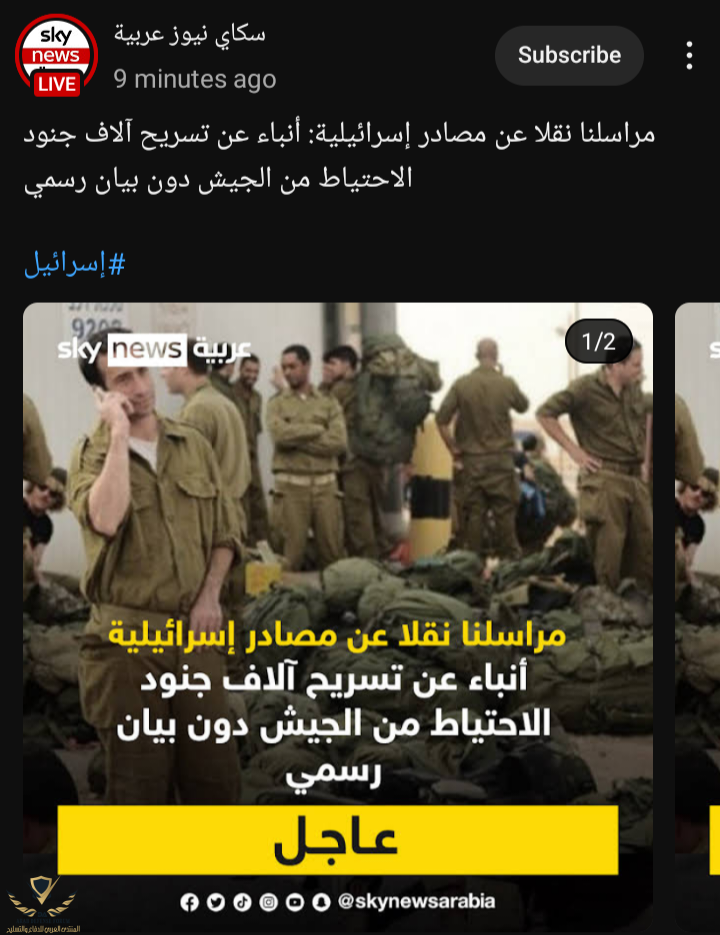This screenshot has width=720, height=935.
Task: Click the 1/2 image counter badge
Action: click(599, 342)
